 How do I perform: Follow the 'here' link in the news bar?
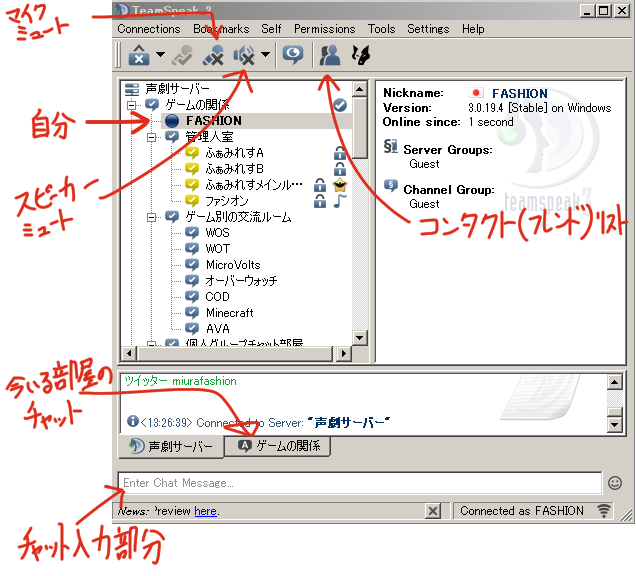click(205, 511)
